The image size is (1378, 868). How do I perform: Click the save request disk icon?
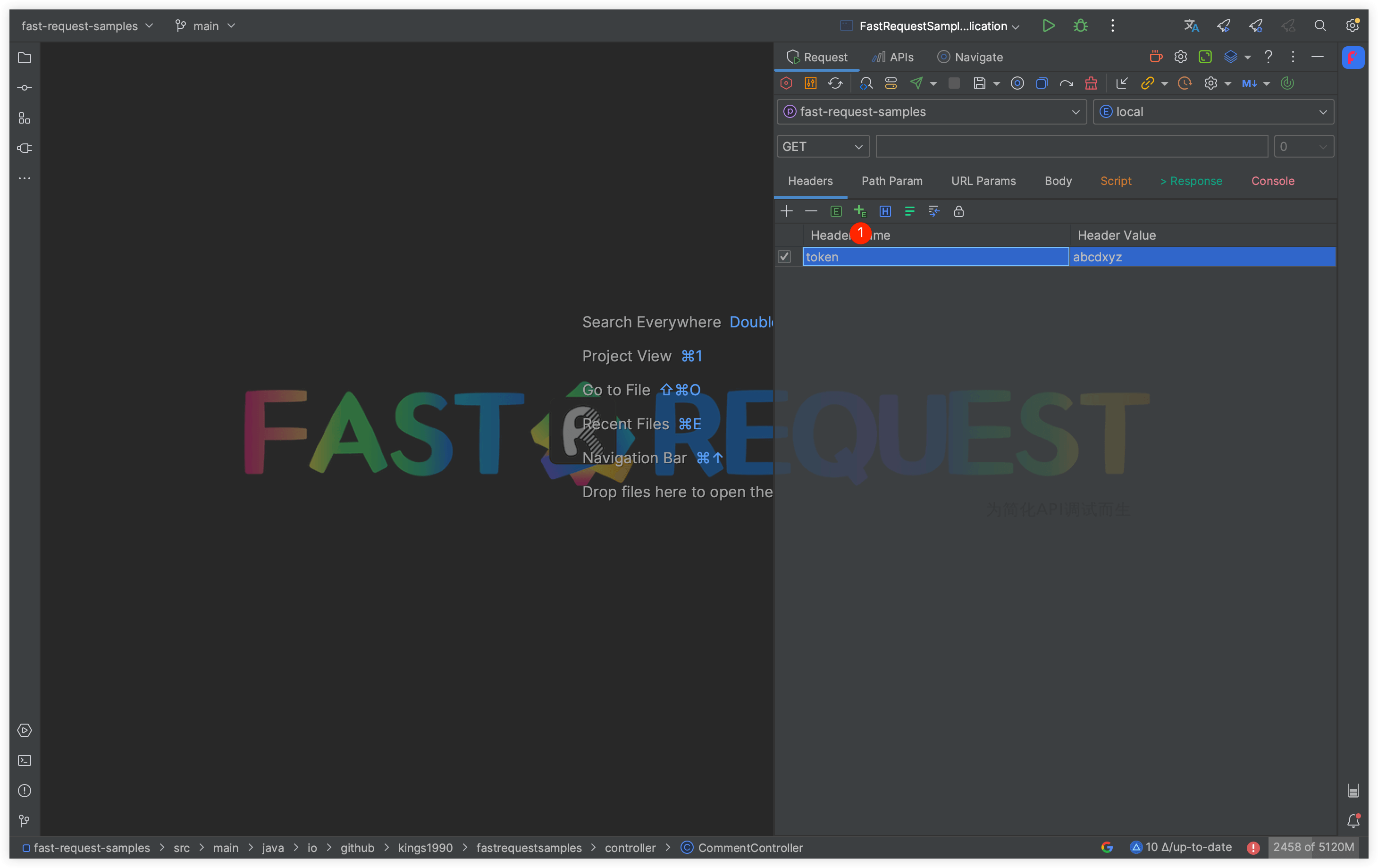(x=979, y=83)
